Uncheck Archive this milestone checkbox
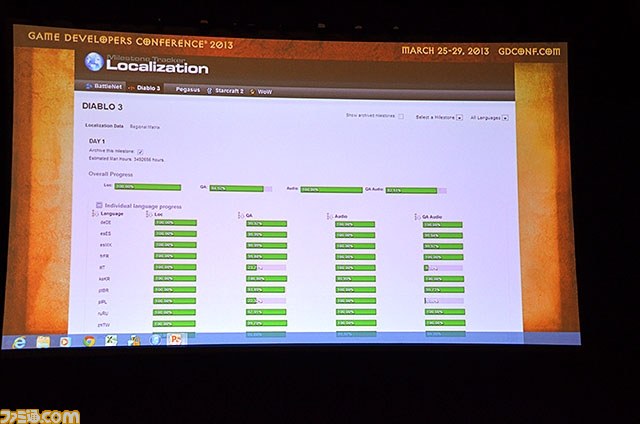Image resolution: width=640 pixels, height=424 pixels. [x=140, y=152]
